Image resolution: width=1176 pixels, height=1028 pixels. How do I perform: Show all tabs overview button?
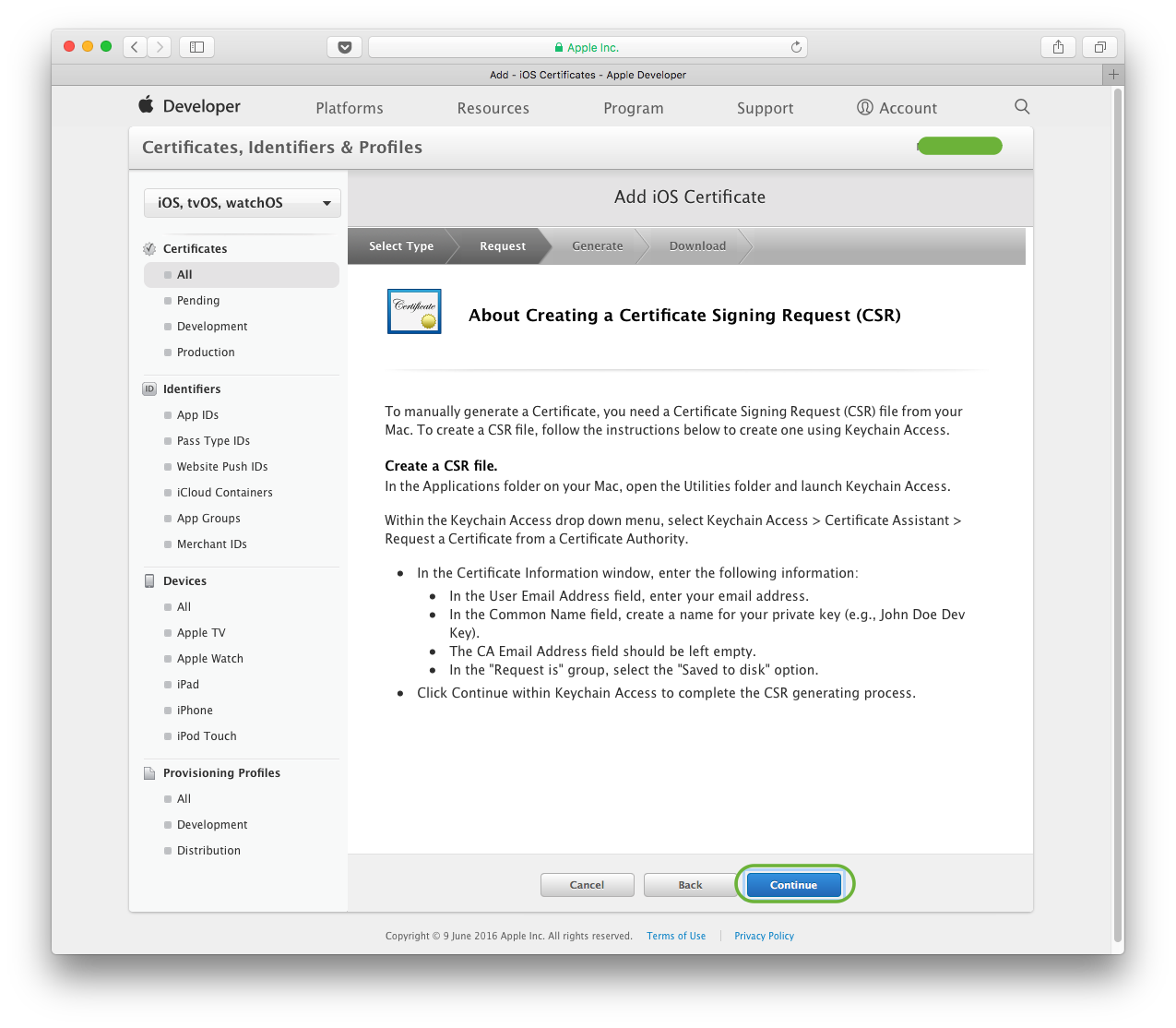(1099, 47)
